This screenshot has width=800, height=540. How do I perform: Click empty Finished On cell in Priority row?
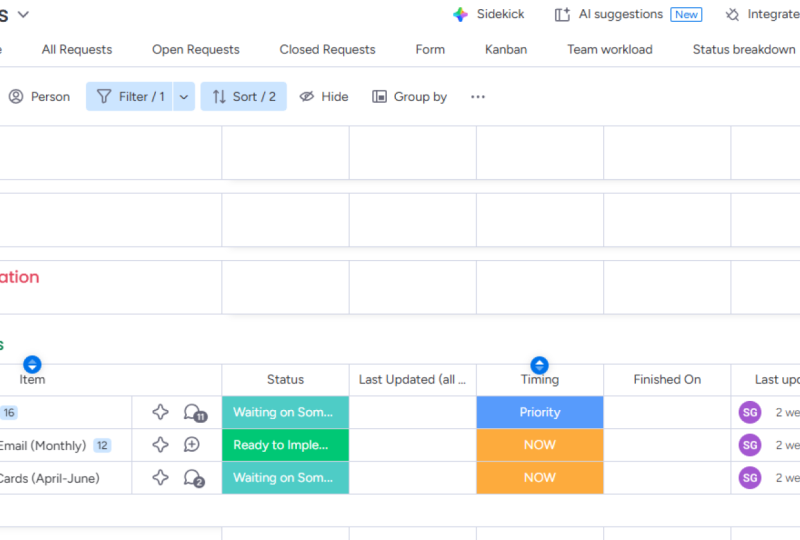pyautogui.click(x=667, y=412)
